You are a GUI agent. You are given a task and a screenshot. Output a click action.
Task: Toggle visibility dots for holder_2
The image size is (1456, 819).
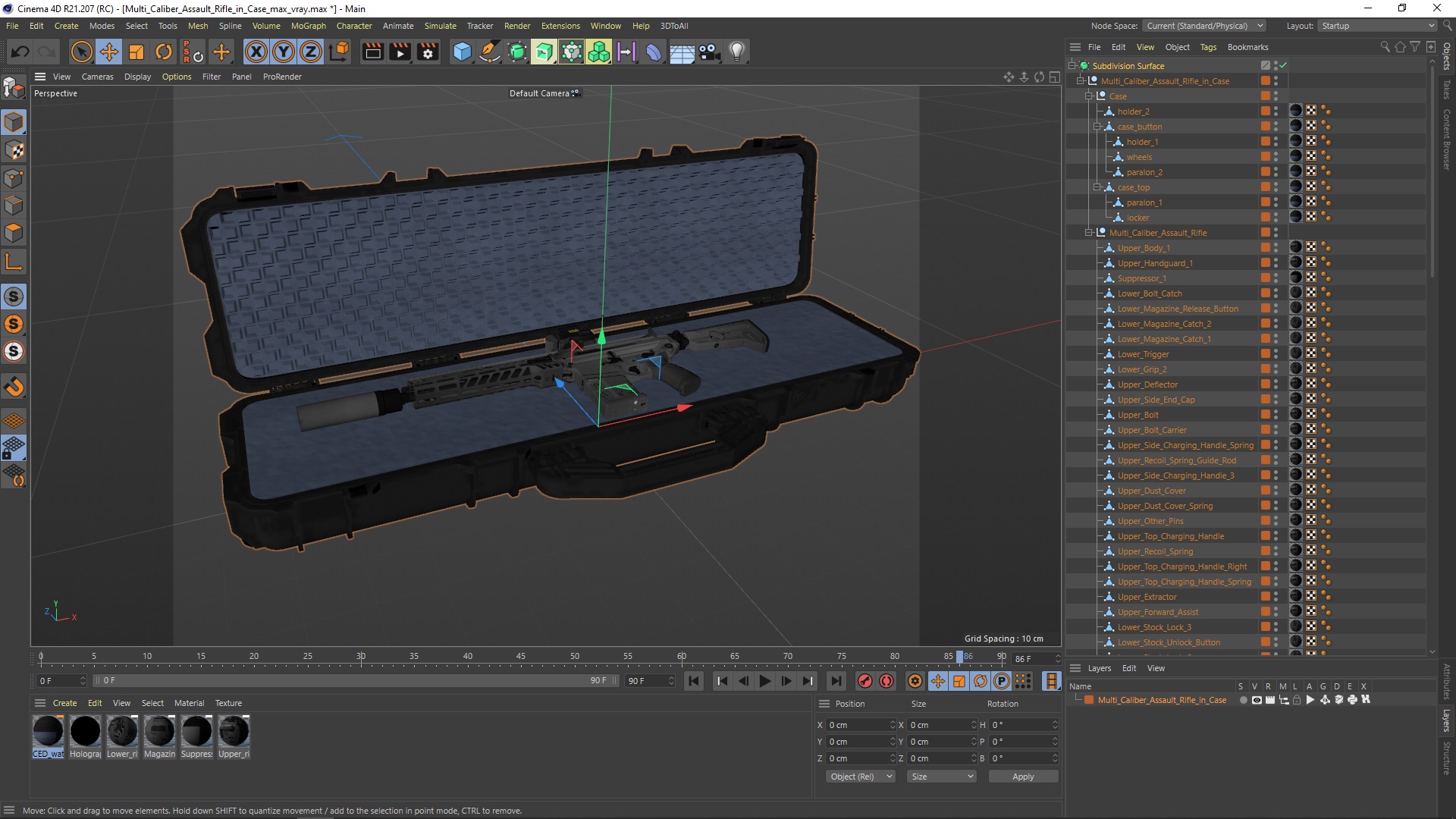click(1276, 111)
